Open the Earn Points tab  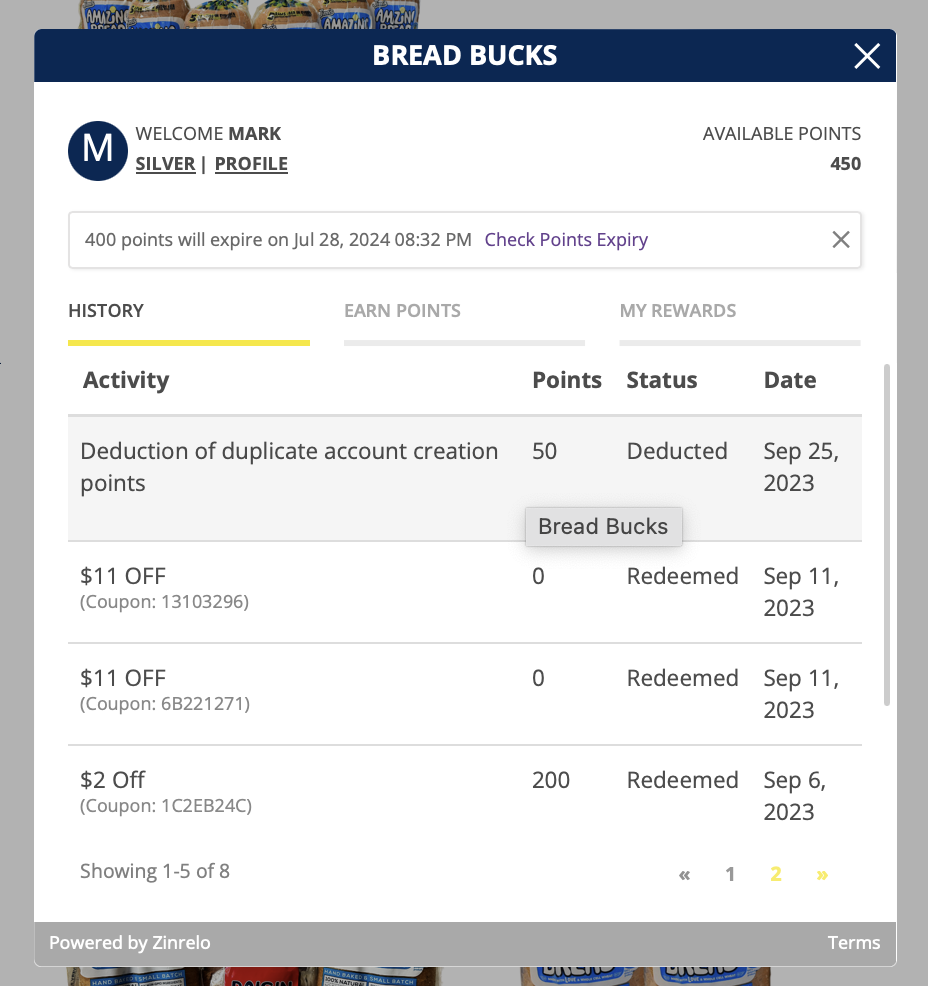click(402, 311)
